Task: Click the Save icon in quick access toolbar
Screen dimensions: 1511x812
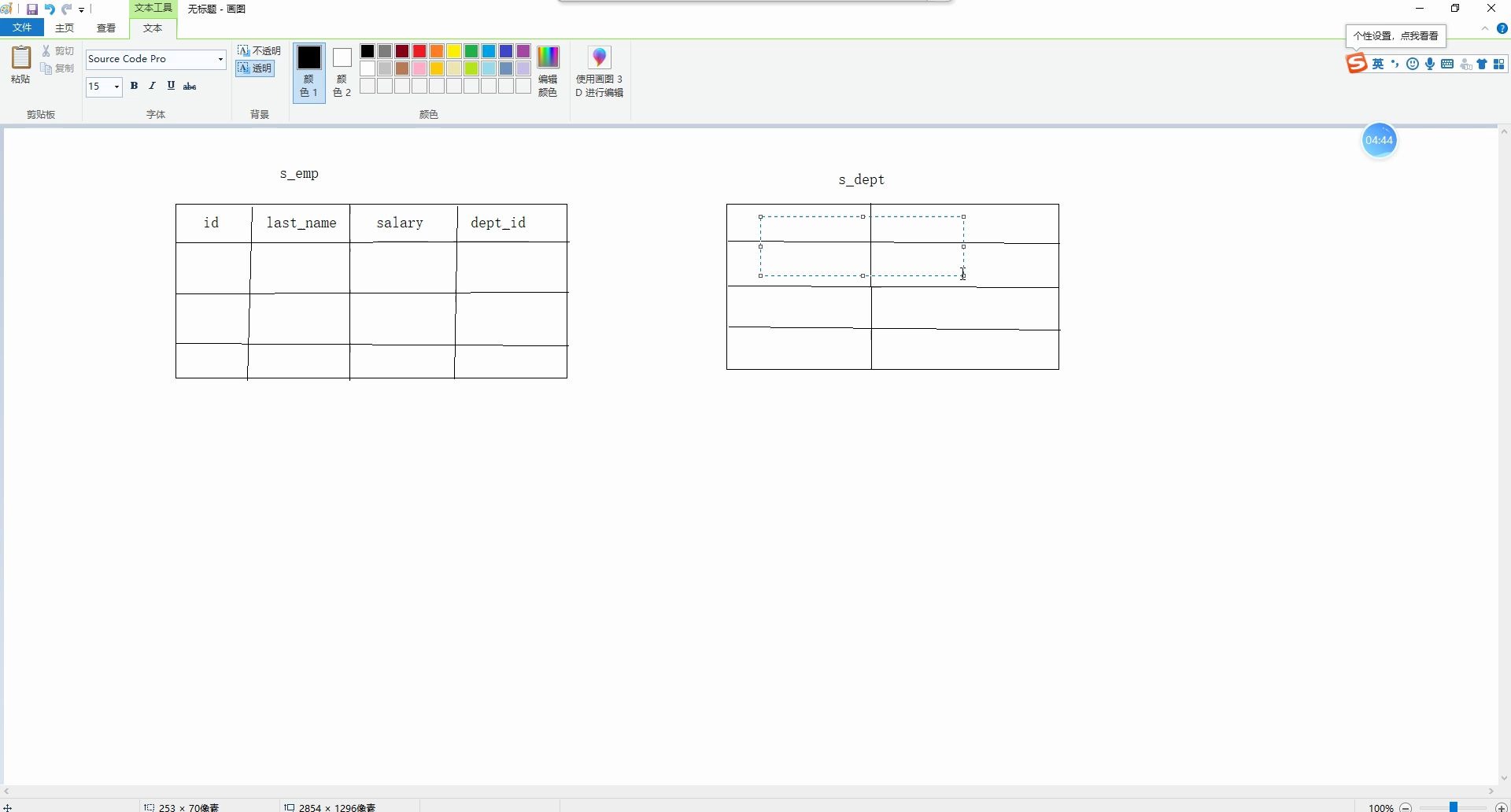Action: [x=32, y=9]
